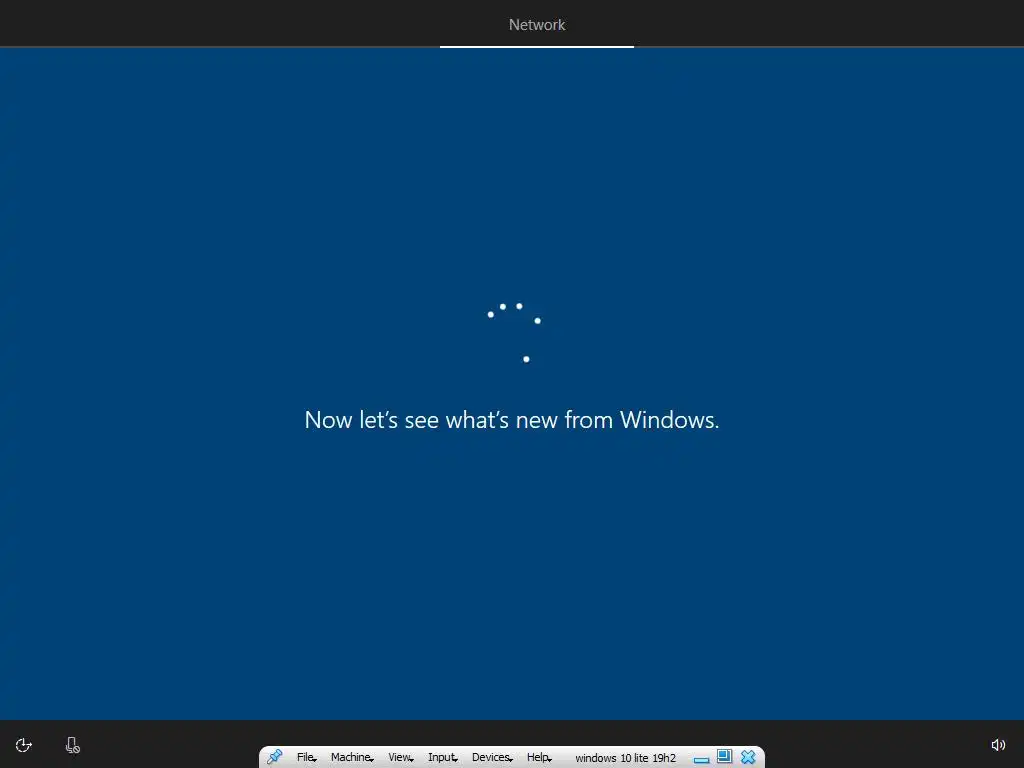This screenshot has width=1024, height=768.
Task: Toggle the Cortana microphone mute icon
Action: 72,745
